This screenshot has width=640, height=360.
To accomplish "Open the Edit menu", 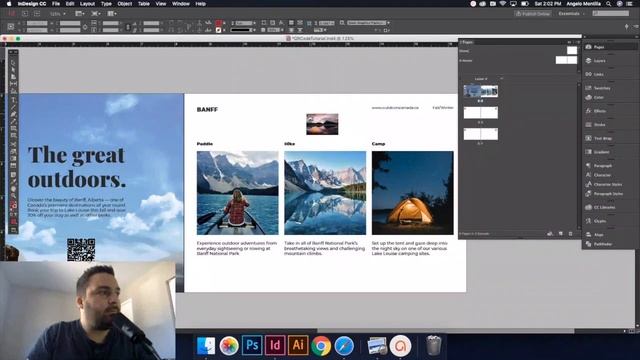I will [70, 4].
